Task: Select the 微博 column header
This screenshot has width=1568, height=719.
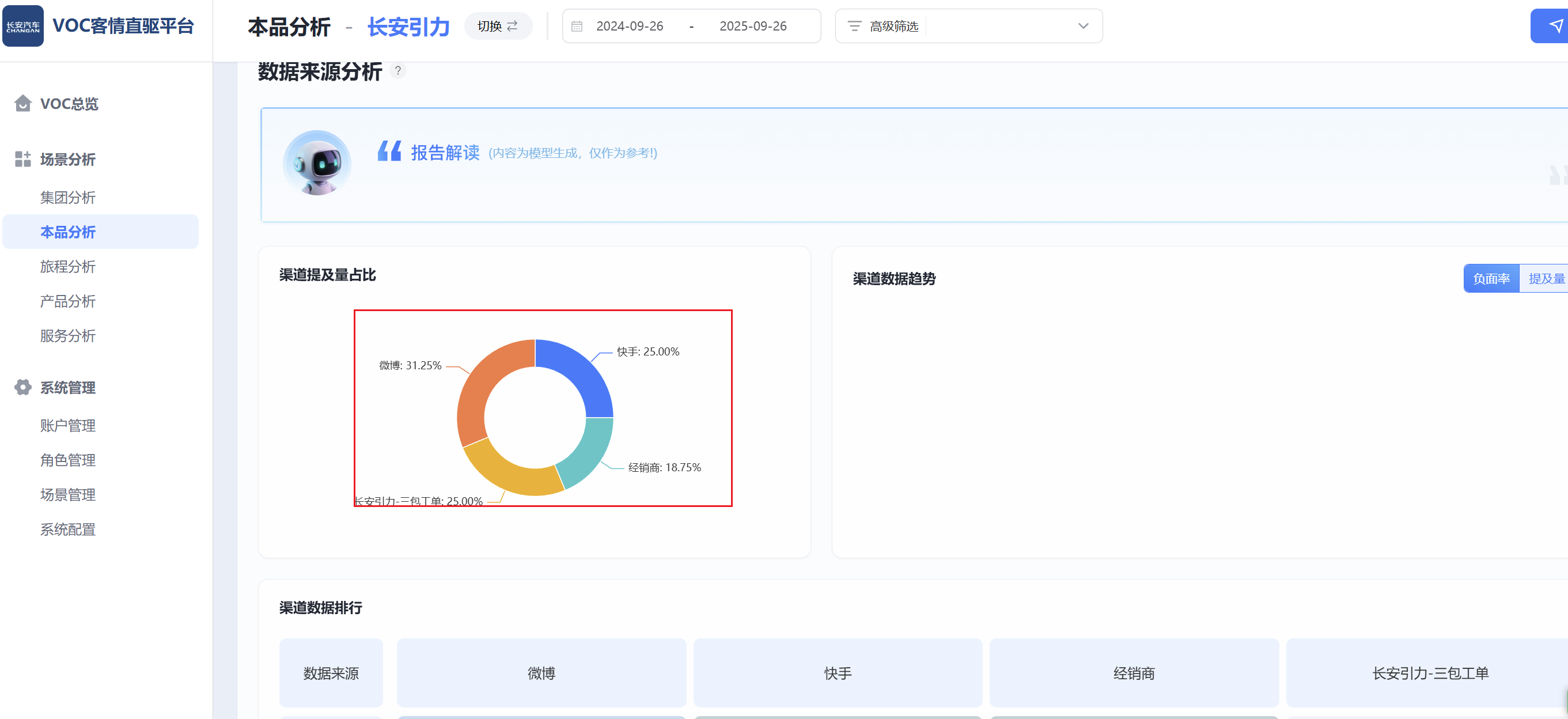Action: pyautogui.click(x=541, y=673)
